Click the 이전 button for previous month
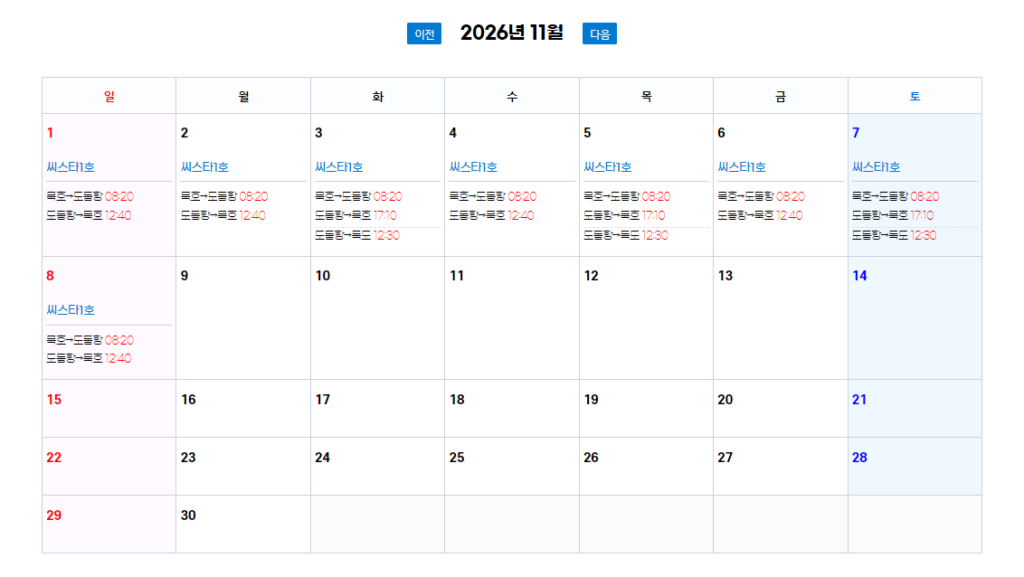Image resolution: width=1024 pixels, height=577 pixels. (424, 34)
